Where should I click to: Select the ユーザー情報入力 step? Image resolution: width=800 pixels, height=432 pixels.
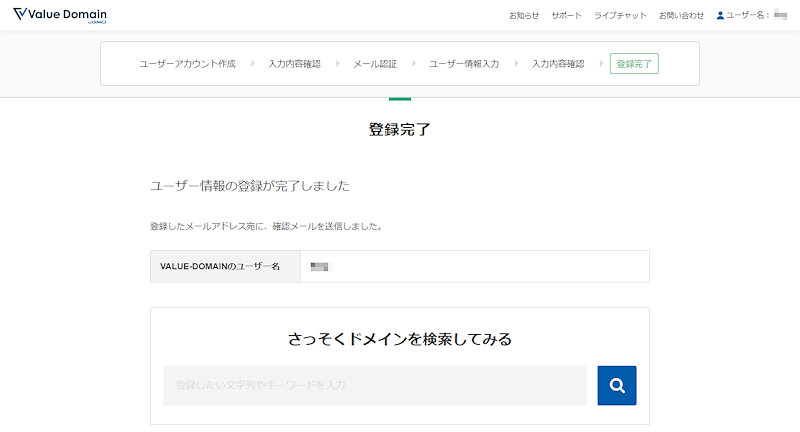(464, 64)
